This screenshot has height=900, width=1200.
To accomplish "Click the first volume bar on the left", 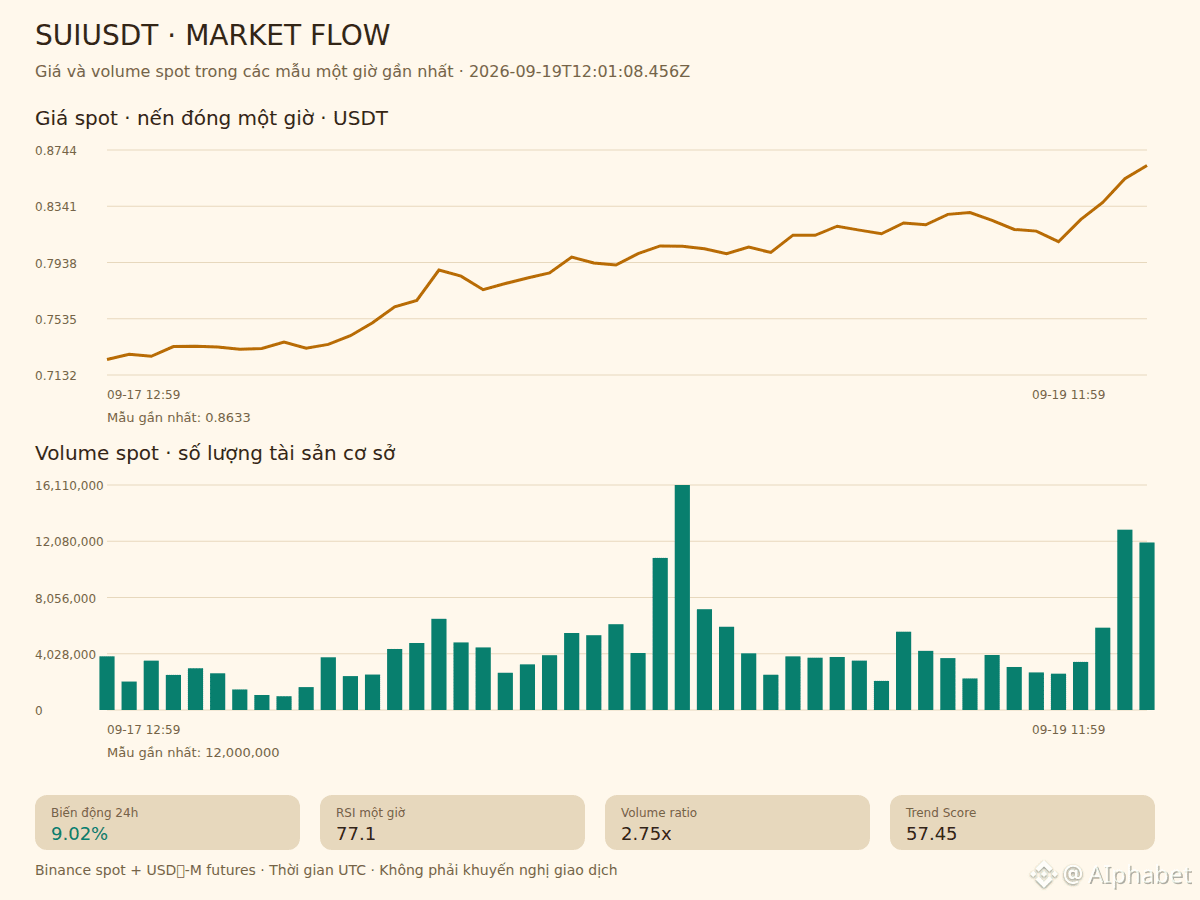I will tap(107, 683).
